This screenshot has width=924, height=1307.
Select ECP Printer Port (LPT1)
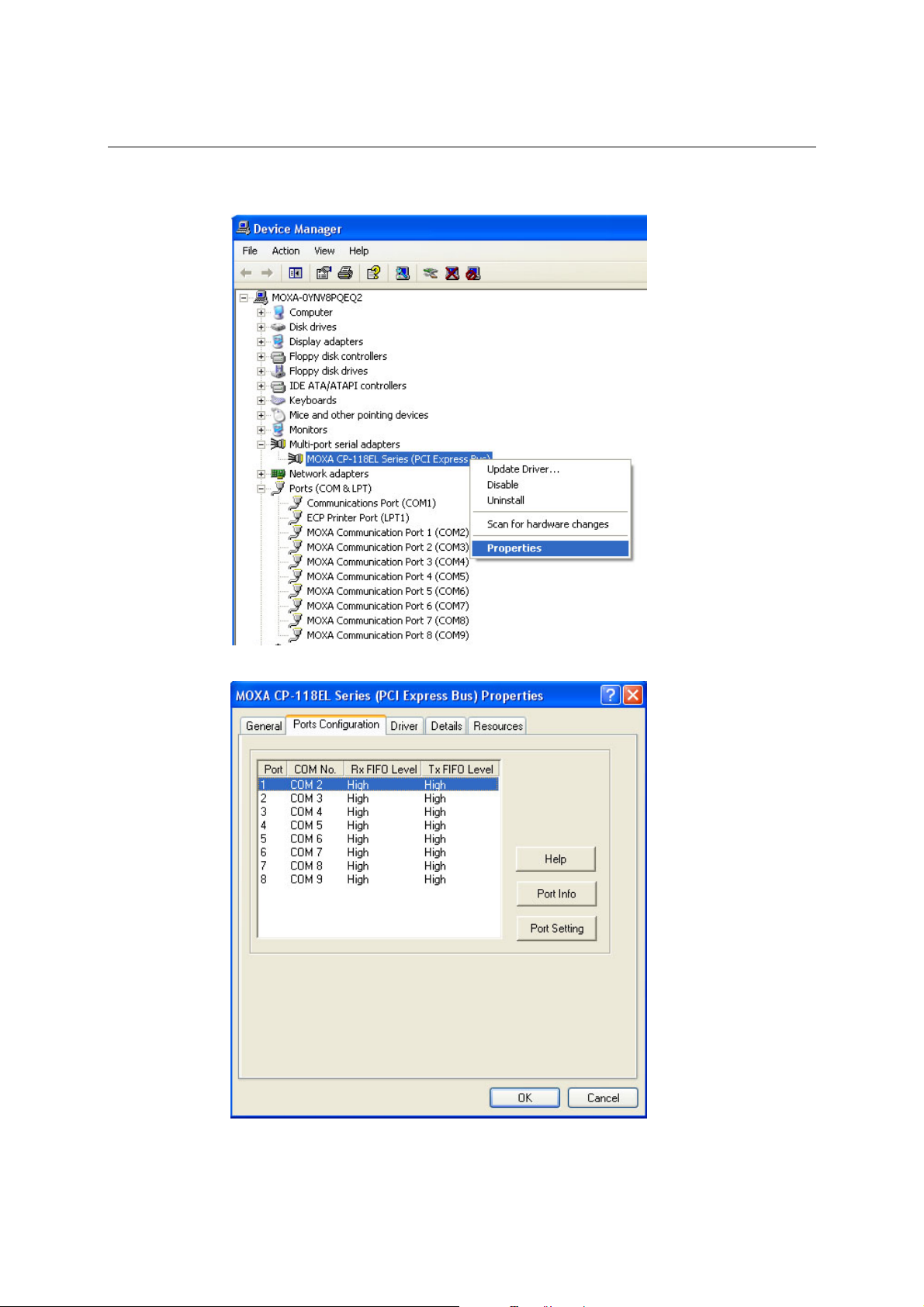[x=358, y=518]
